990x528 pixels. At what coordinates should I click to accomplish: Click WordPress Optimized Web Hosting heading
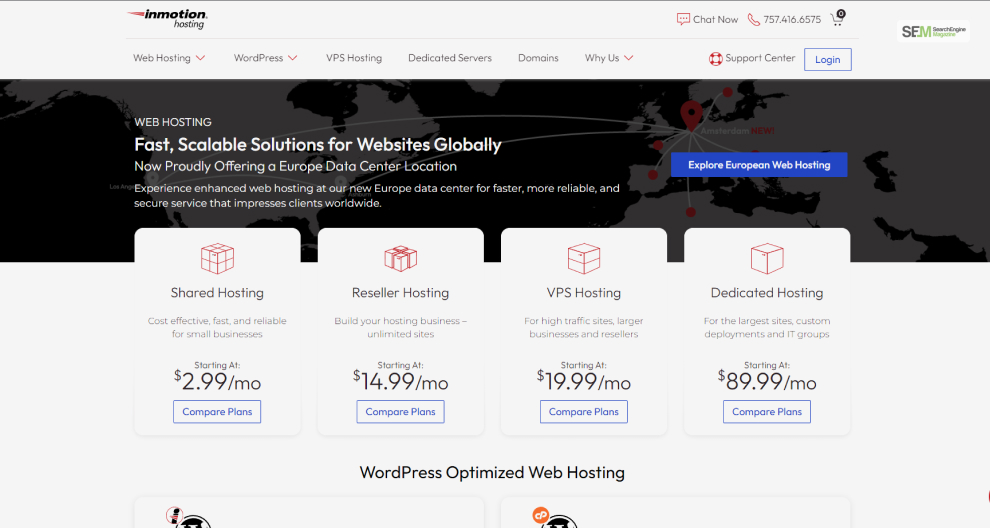[x=492, y=472]
